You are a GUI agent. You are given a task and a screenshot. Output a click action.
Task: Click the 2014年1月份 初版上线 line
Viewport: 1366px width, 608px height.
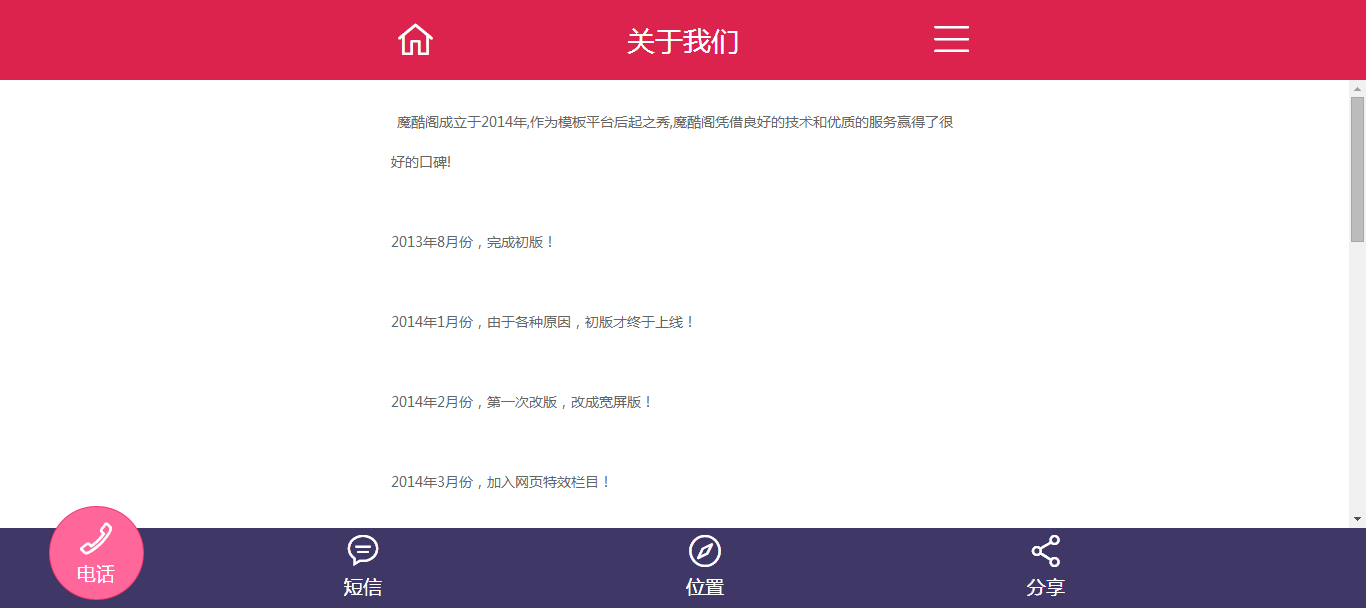(543, 322)
